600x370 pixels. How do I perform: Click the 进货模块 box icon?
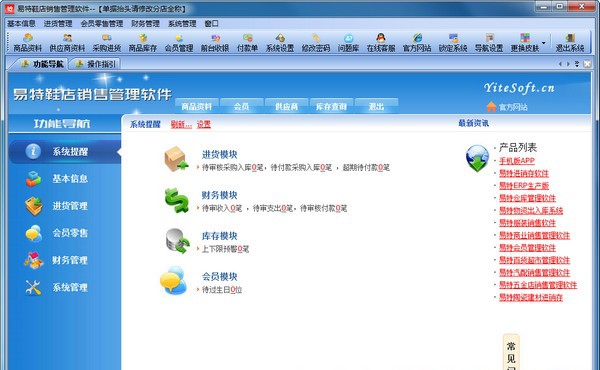tap(176, 159)
